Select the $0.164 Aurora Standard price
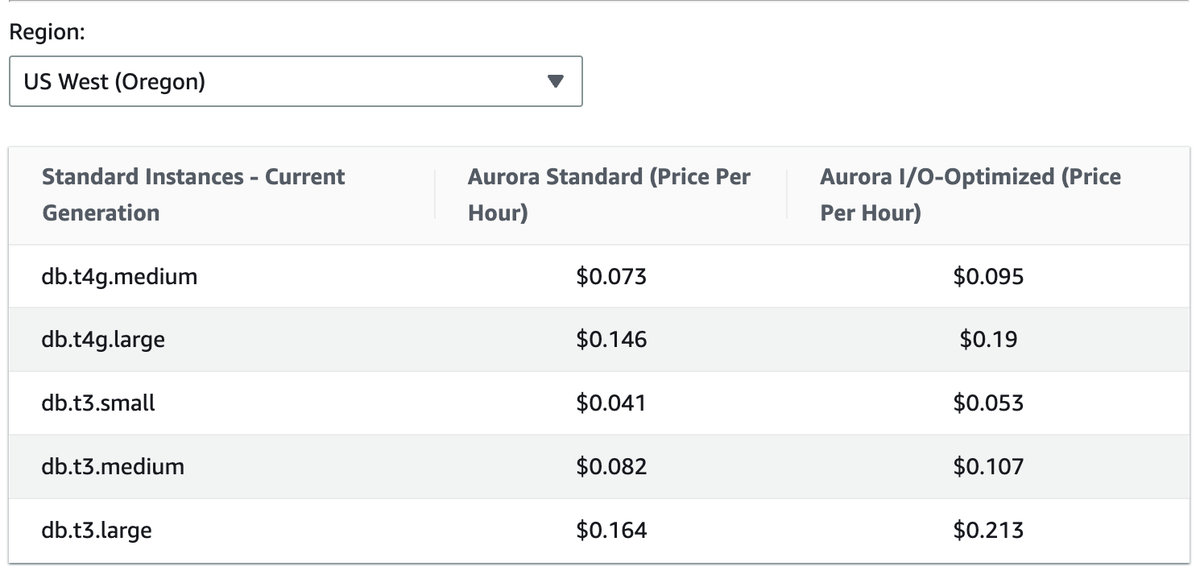Viewport: 1200px width, 570px height. 612,530
